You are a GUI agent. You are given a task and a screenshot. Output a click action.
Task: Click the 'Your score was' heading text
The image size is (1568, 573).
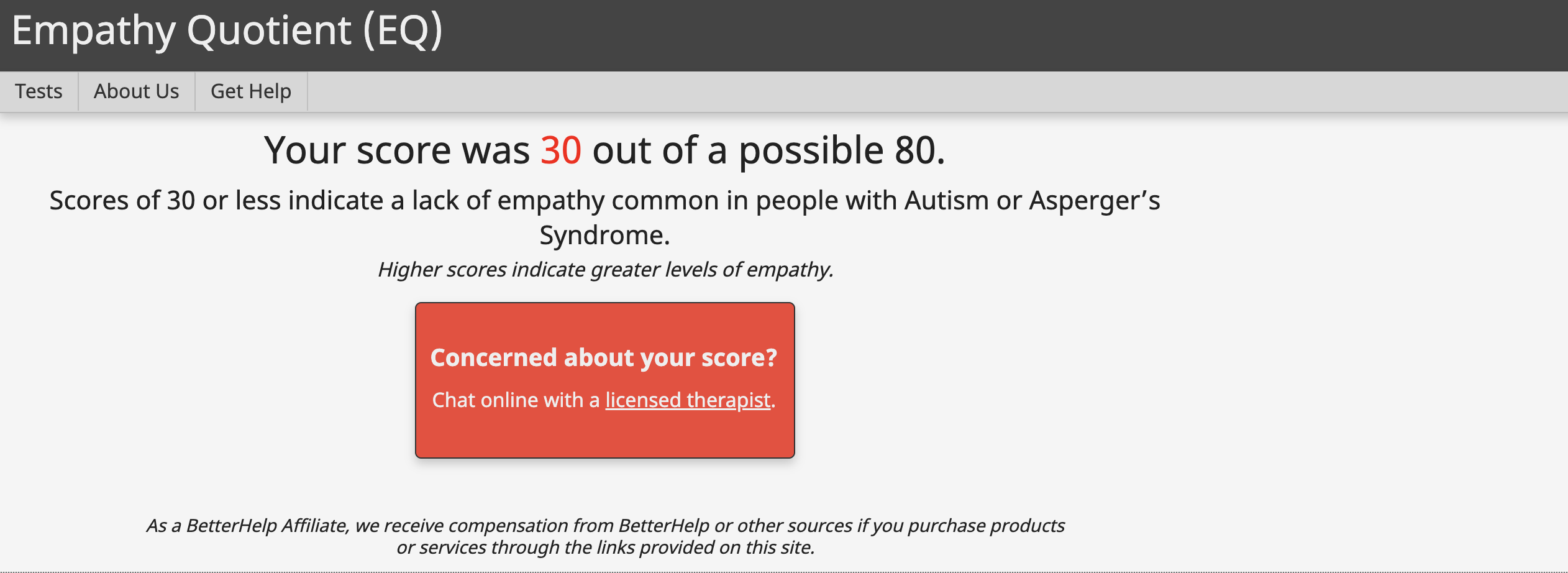point(396,150)
